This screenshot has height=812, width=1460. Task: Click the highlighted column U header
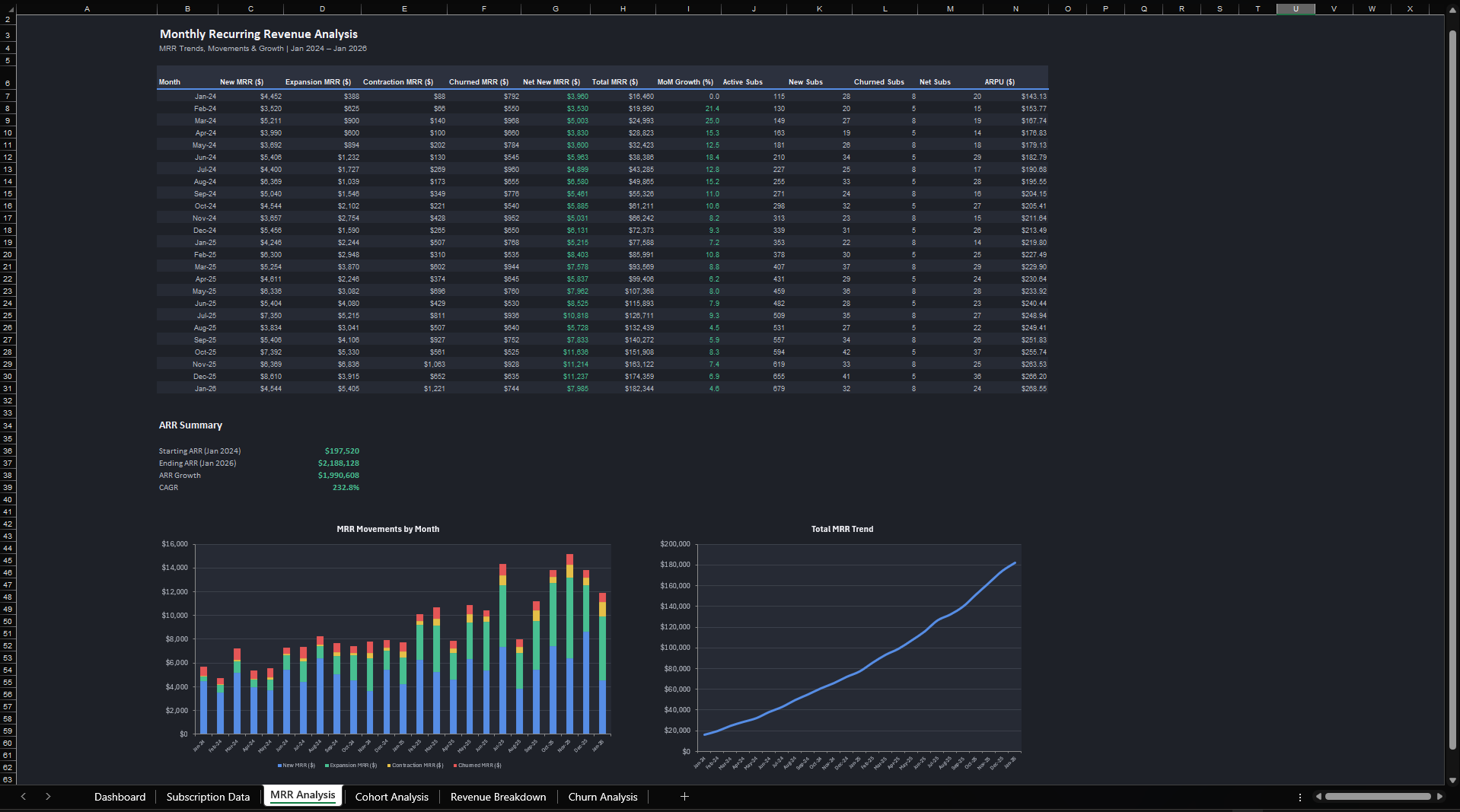1295,9
